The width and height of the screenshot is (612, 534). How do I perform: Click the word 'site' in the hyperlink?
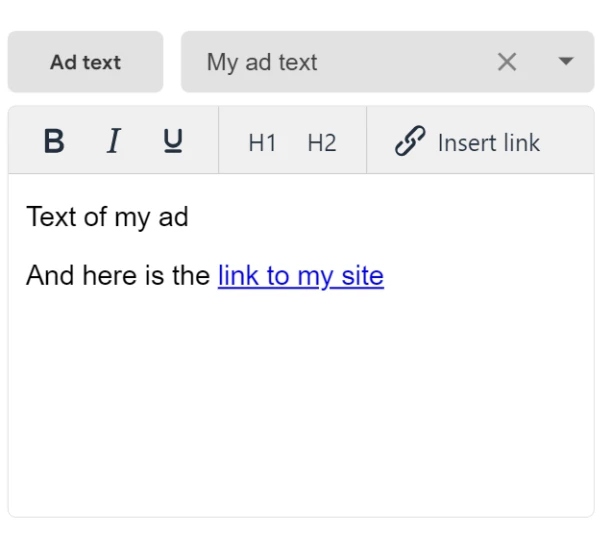click(362, 275)
